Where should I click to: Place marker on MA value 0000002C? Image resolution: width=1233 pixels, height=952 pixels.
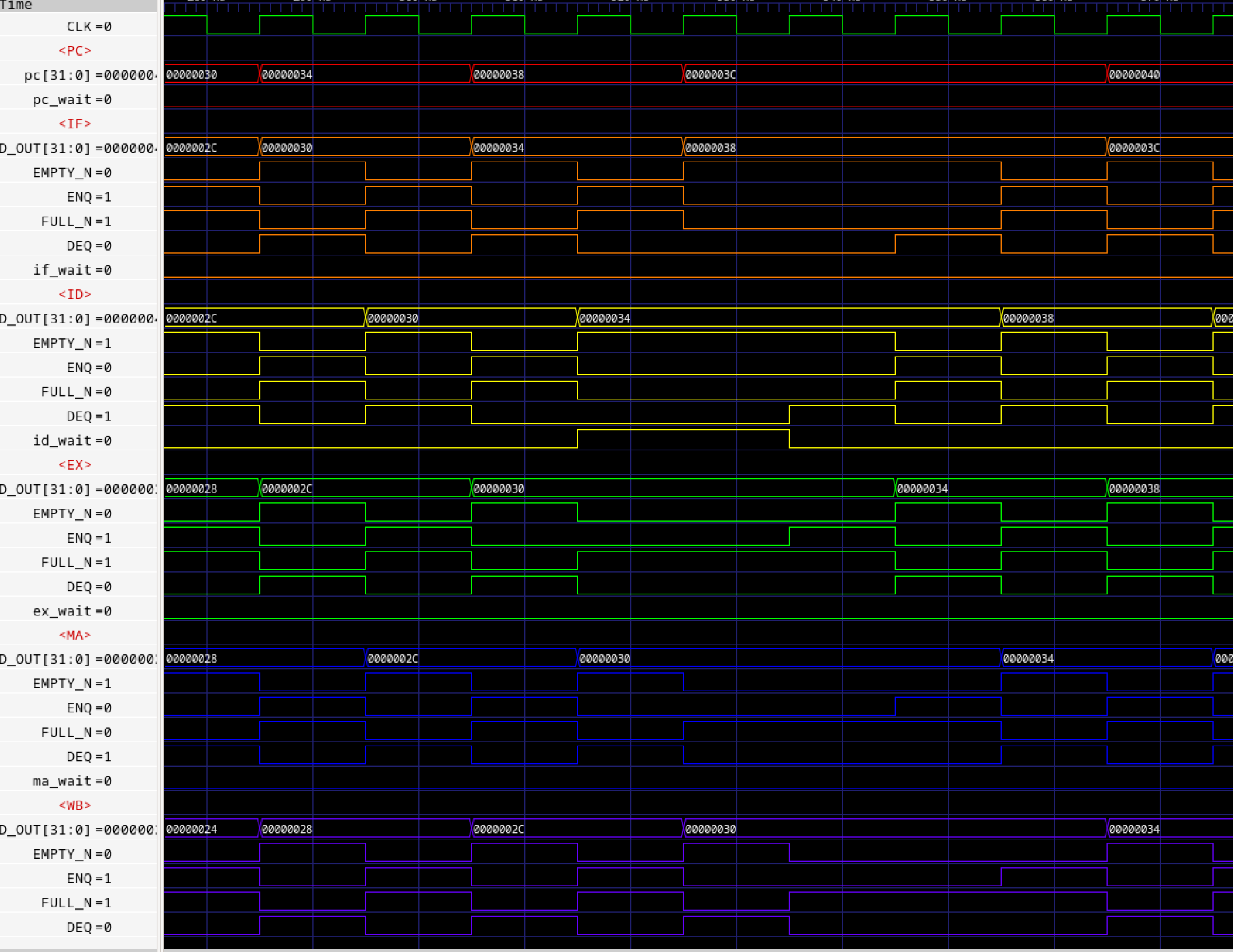point(393,658)
